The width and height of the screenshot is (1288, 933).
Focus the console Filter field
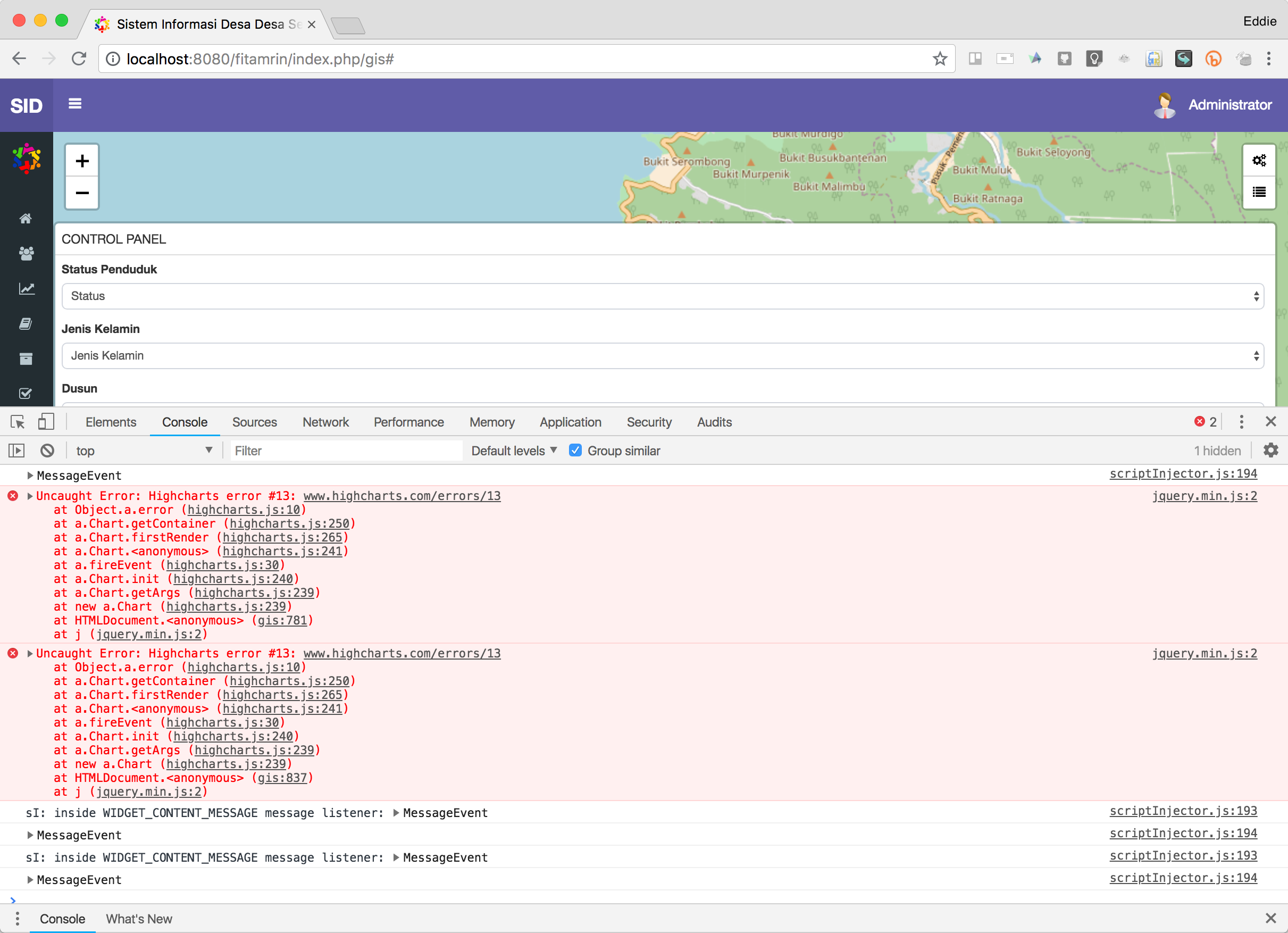click(346, 451)
